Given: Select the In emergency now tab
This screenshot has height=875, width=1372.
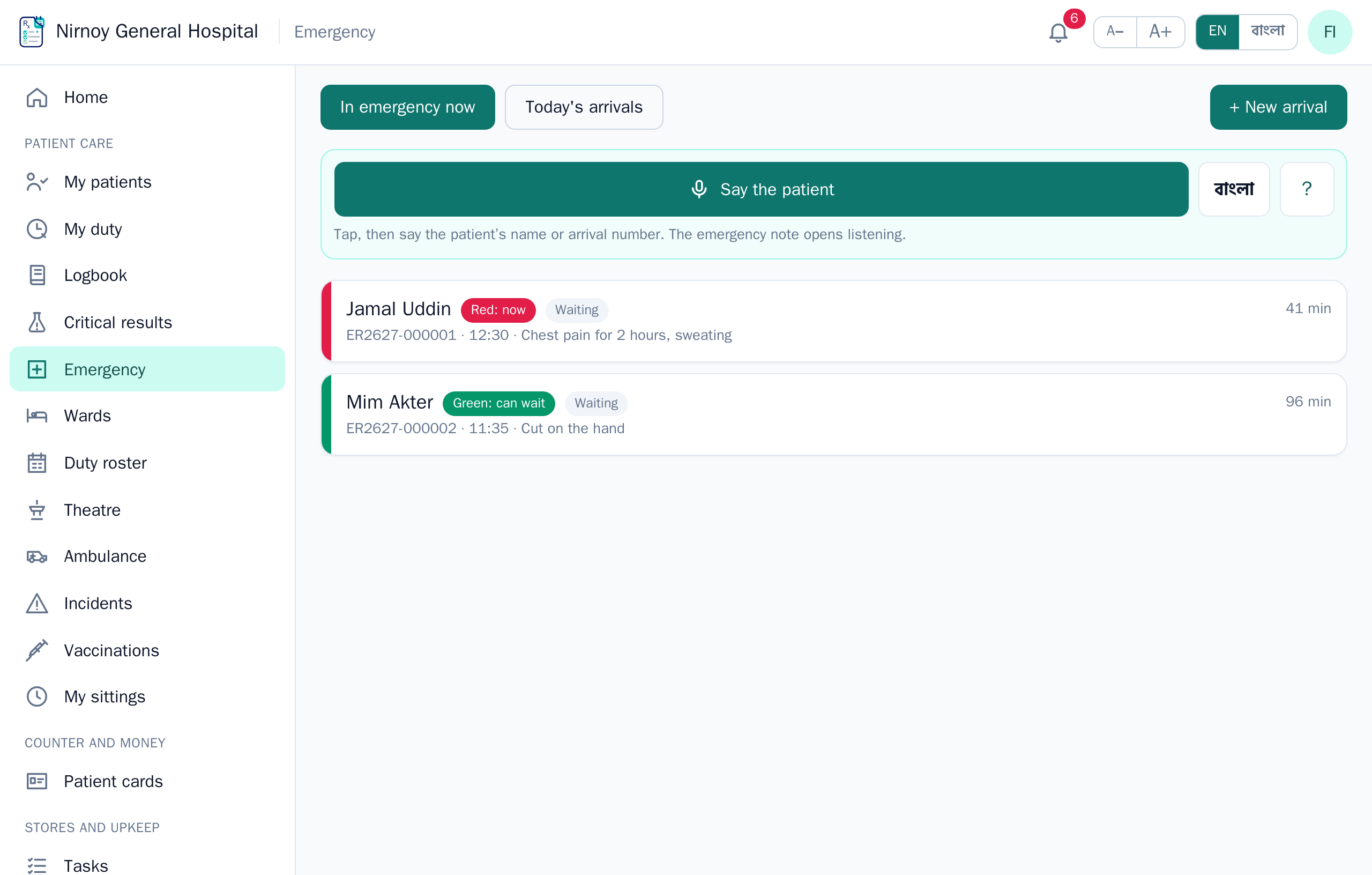Looking at the screenshot, I should (407, 107).
